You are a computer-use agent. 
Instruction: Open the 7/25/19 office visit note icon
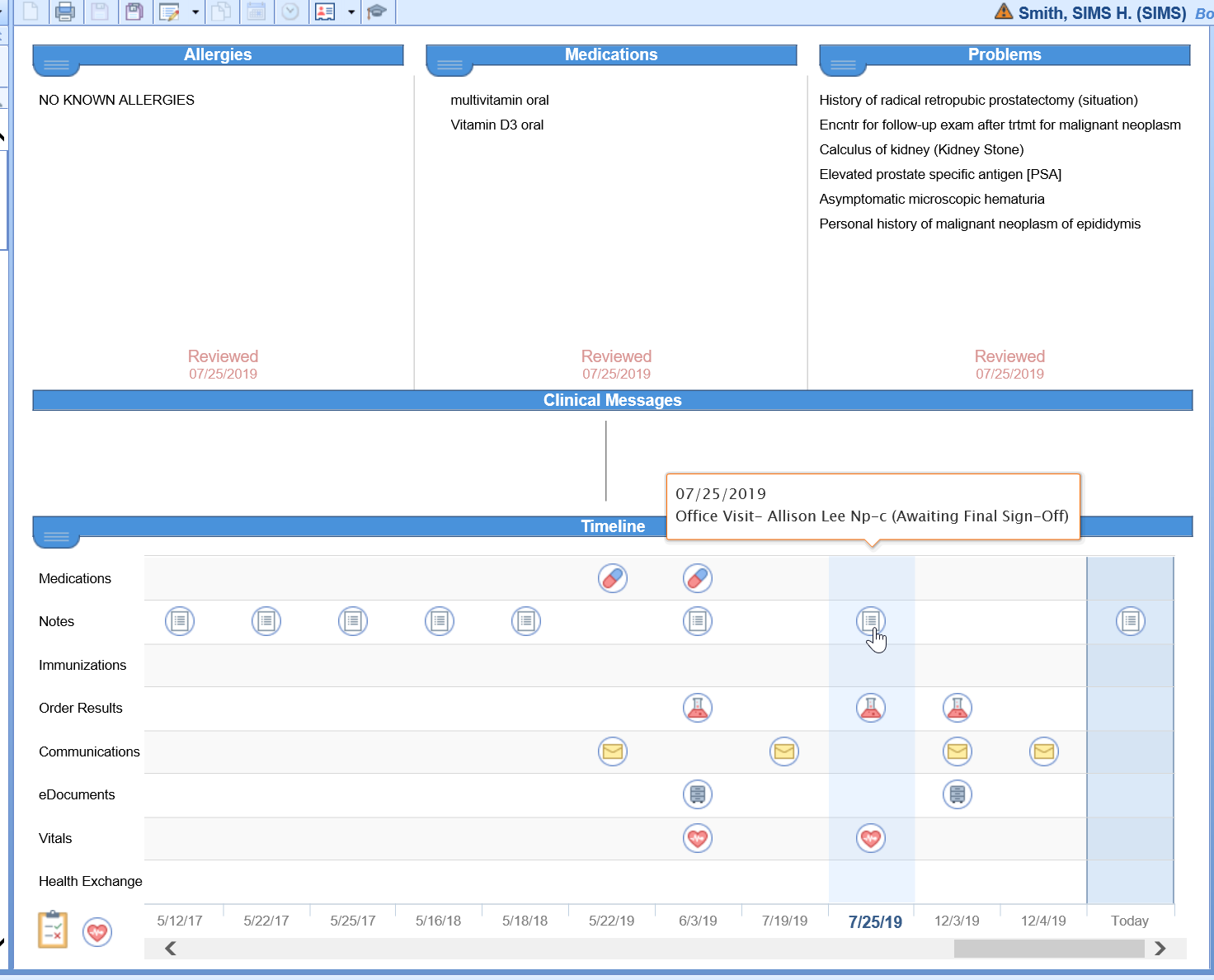point(871,621)
